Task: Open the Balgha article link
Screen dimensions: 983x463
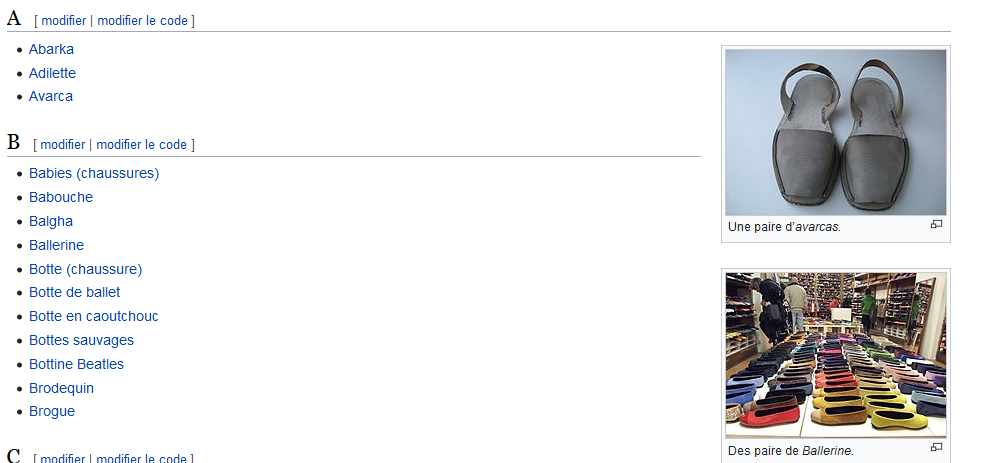Action: pyautogui.click(x=51, y=221)
